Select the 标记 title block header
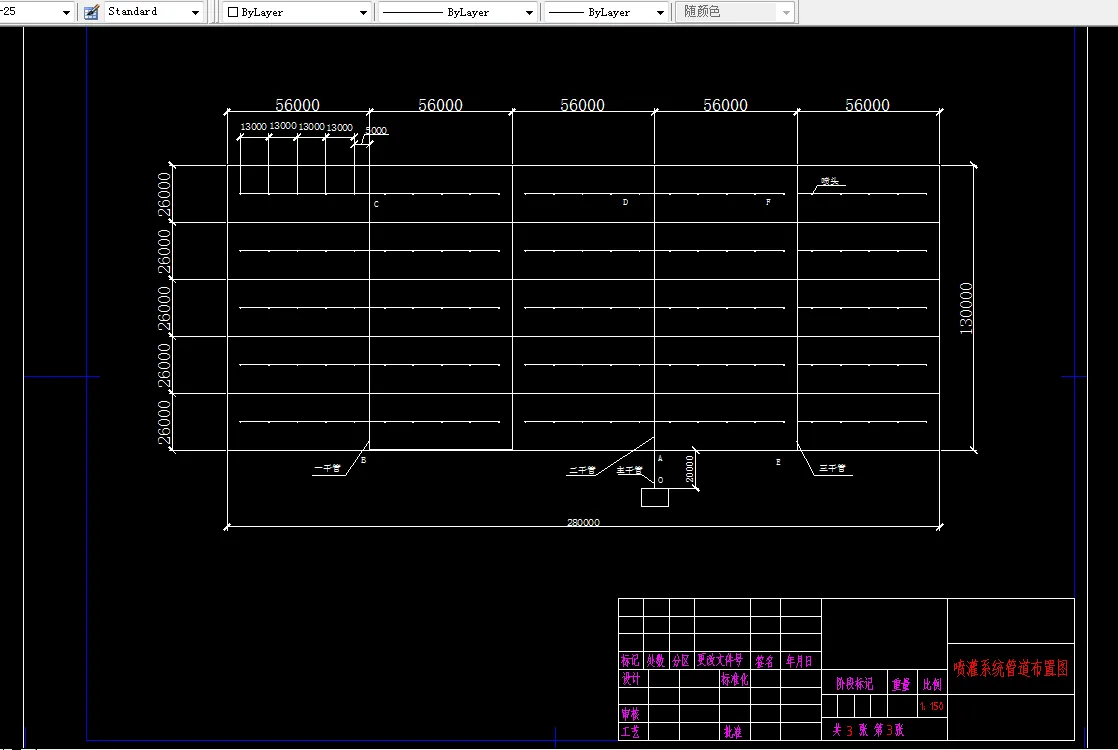The width and height of the screenshot is (1118, 750). 630,661
